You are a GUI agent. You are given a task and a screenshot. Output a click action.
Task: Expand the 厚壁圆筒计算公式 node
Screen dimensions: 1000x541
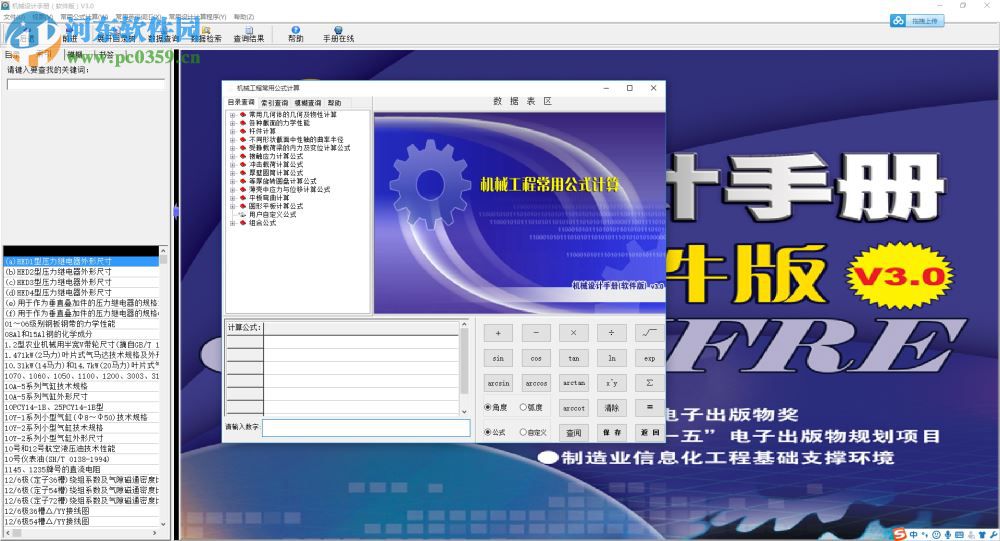233,173
